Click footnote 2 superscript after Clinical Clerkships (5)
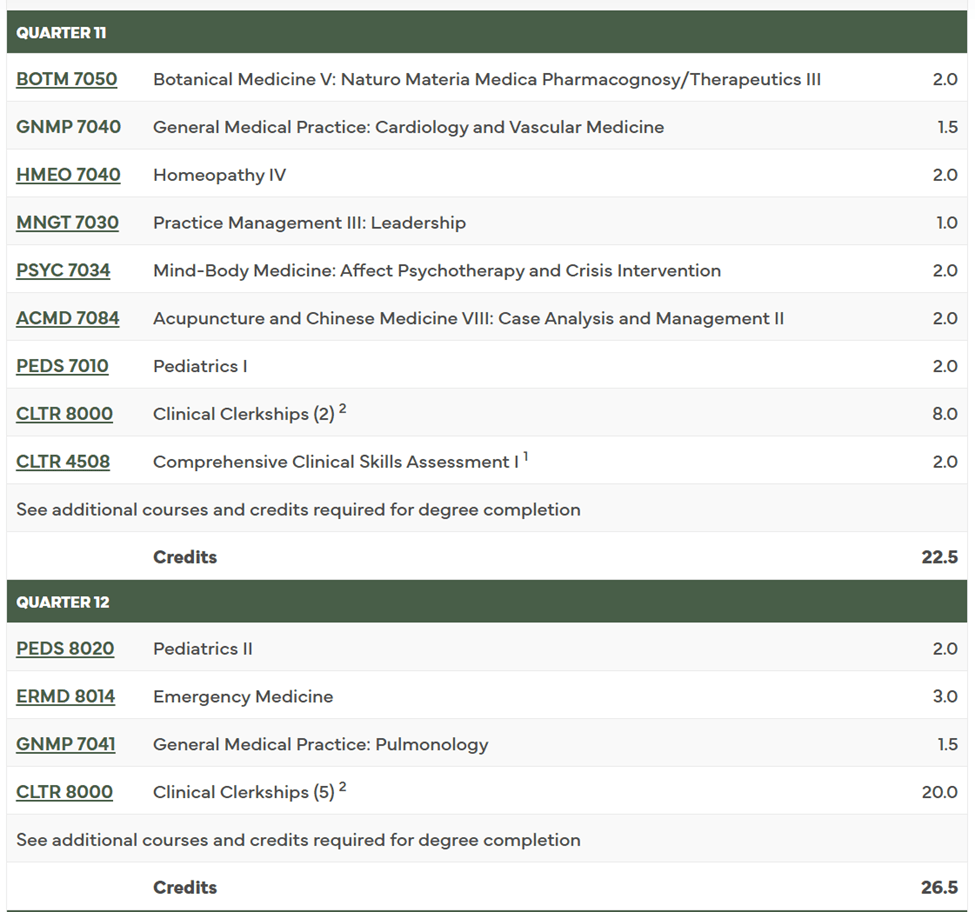Screen dimensions: 975x912 [x=343, y=787]
